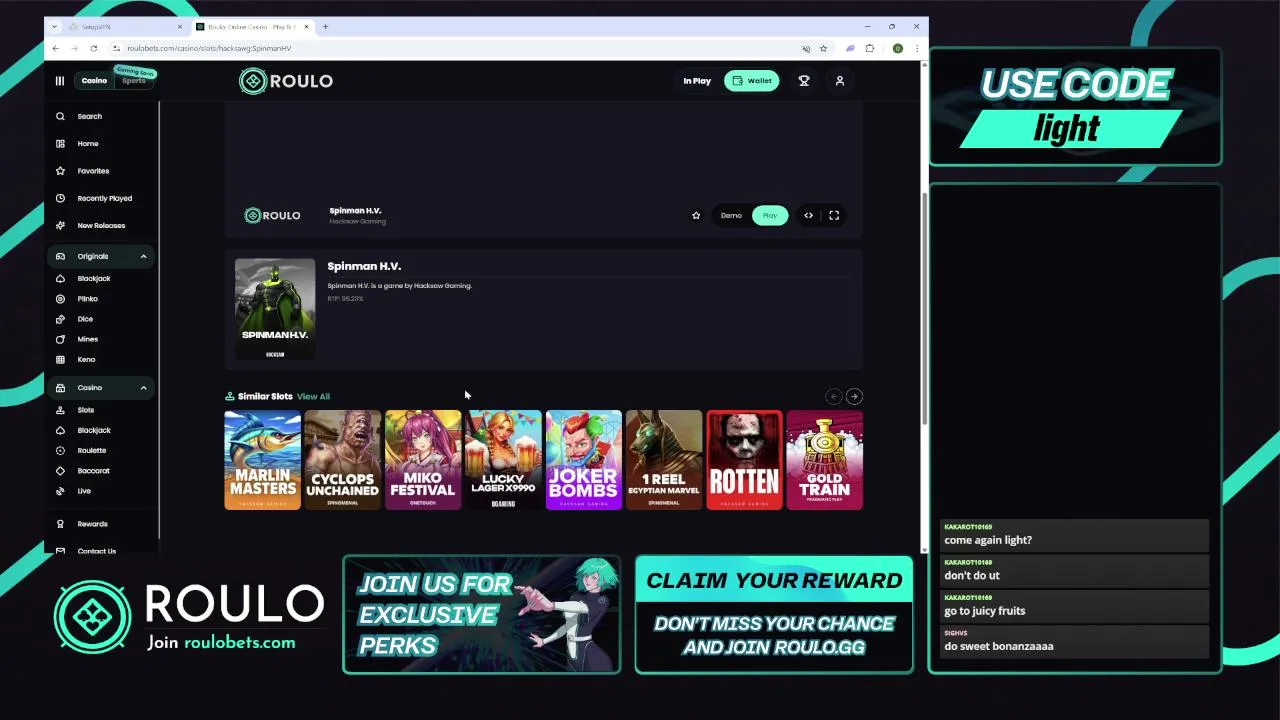Switch game to Demo mode
This screenshot has width=1280, height=720.
tap(731, 215)
